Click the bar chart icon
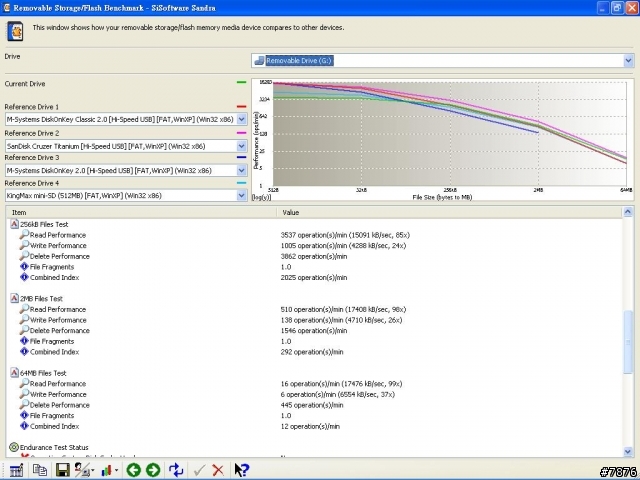 (x=107, y=471)
